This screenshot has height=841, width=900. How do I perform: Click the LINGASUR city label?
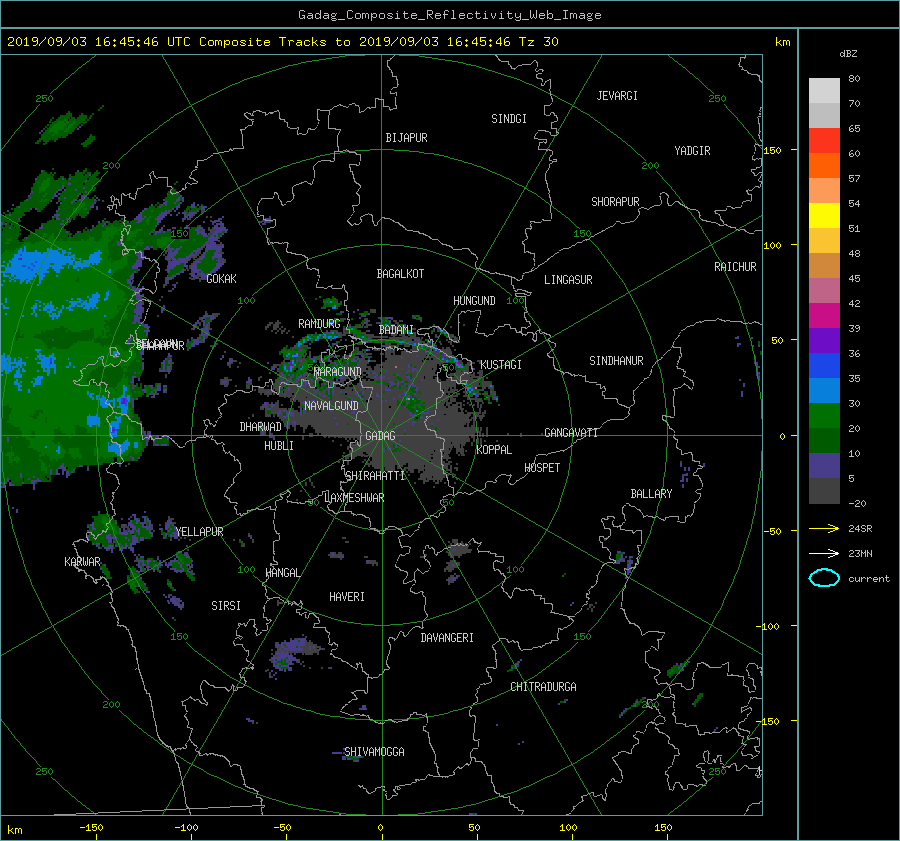pos(568,280)
